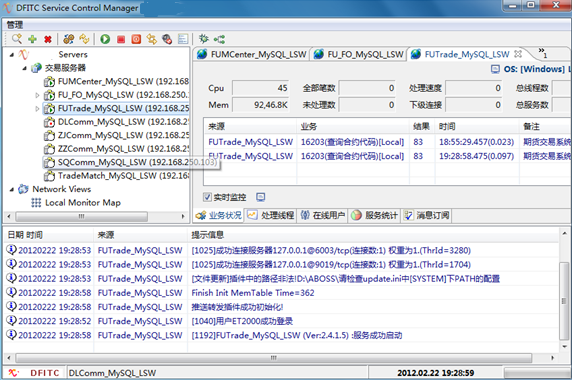The height and width of the screenshot is (380, 572).
Task: Expand the FU_FO_MySQL_LSW tree node
Action: [37, 95]
